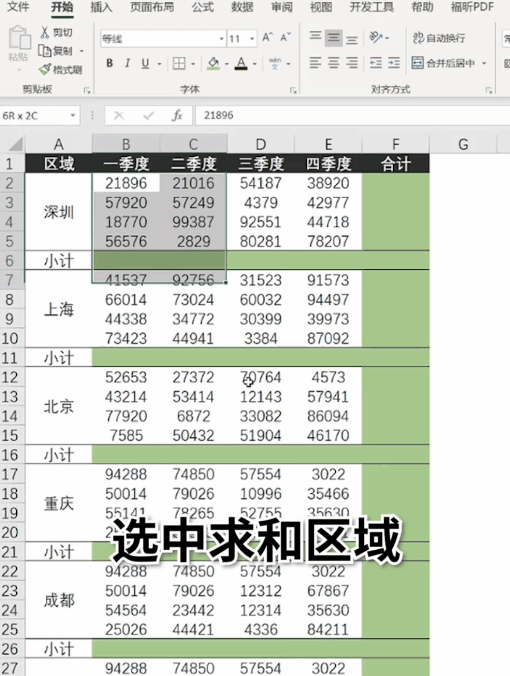
Task: Switch to the 视图 tab
Action: [x=321, y=7]
